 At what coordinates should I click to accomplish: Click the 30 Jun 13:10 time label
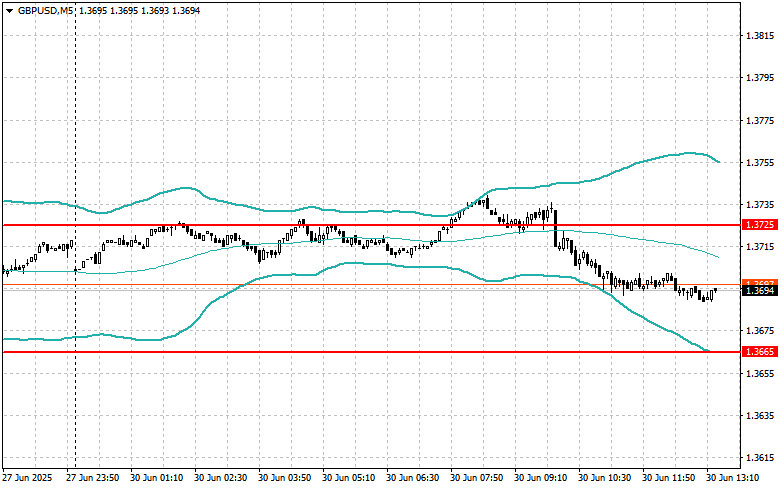click(x=733, y=478)
